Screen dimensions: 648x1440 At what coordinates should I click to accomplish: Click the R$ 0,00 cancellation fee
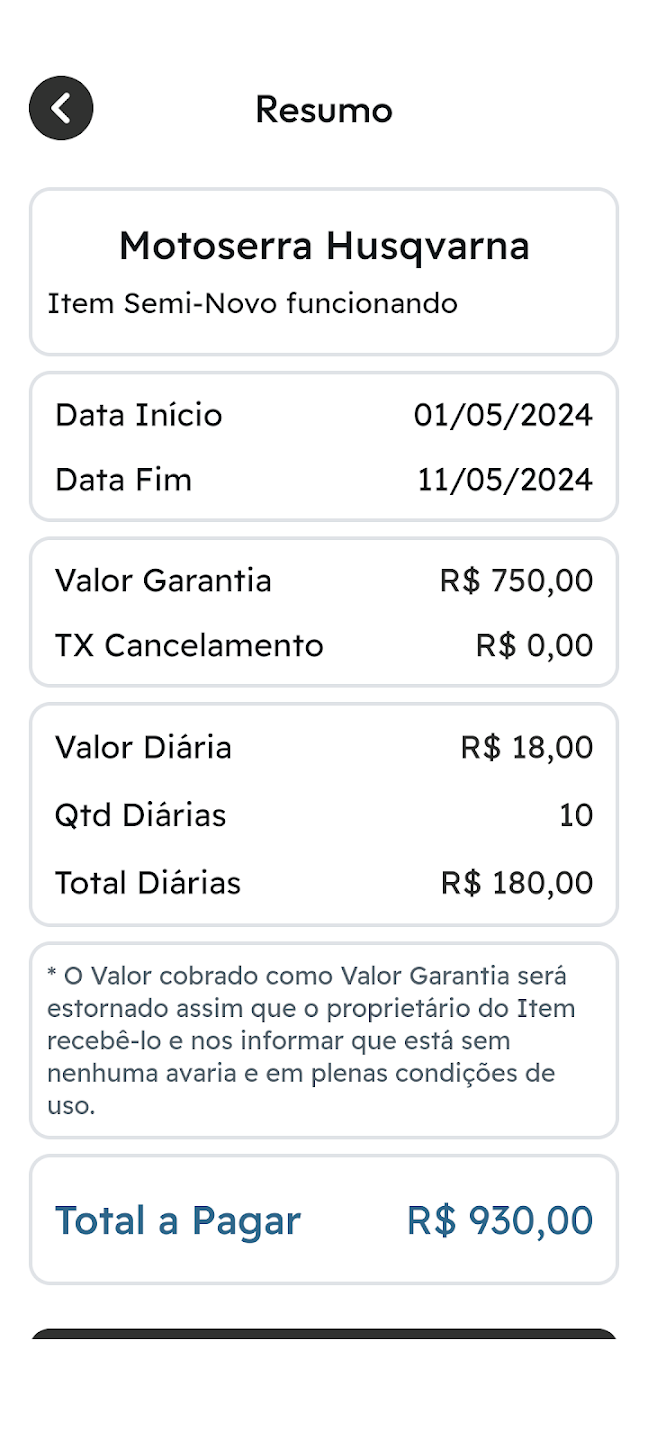point(534,646)
